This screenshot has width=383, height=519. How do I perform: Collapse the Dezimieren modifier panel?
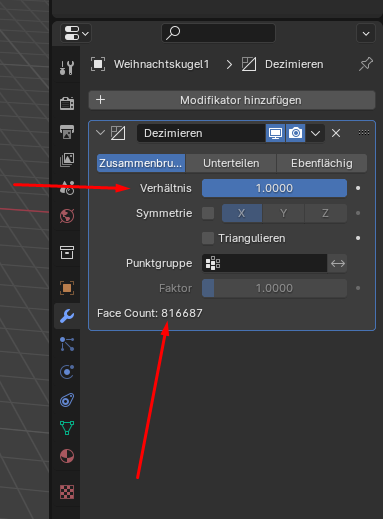(x=100, y=133)
